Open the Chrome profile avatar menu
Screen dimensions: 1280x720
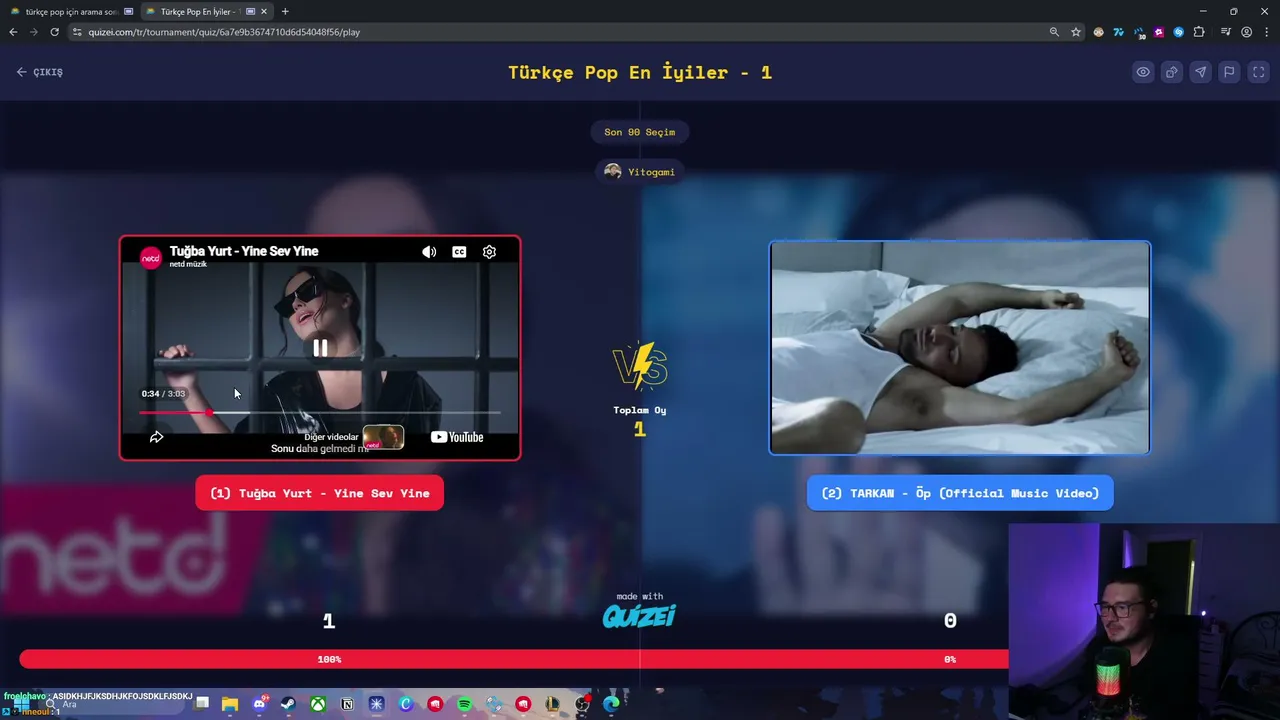pyautogui.click(x=1246, y=32)
